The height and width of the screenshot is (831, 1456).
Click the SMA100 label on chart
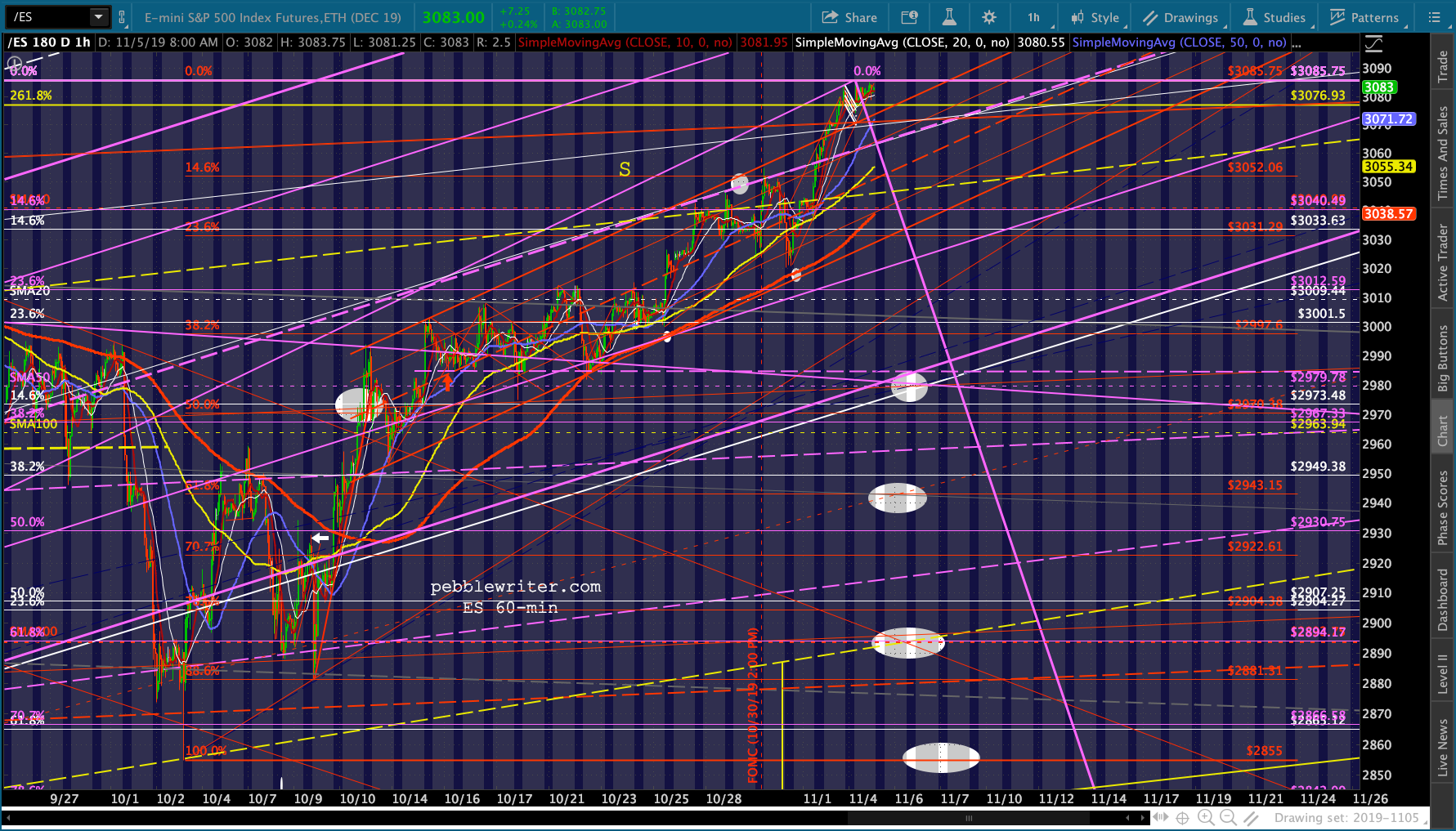point(34,424)
